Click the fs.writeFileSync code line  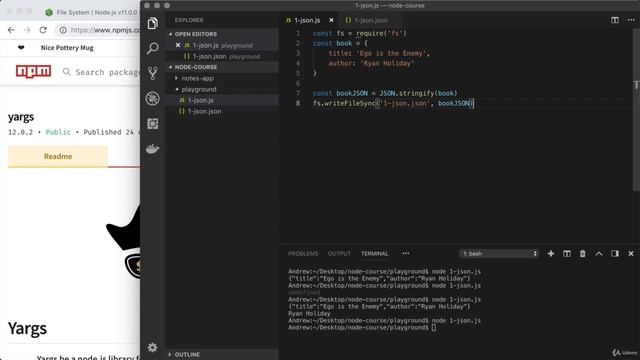pos(393,103)
